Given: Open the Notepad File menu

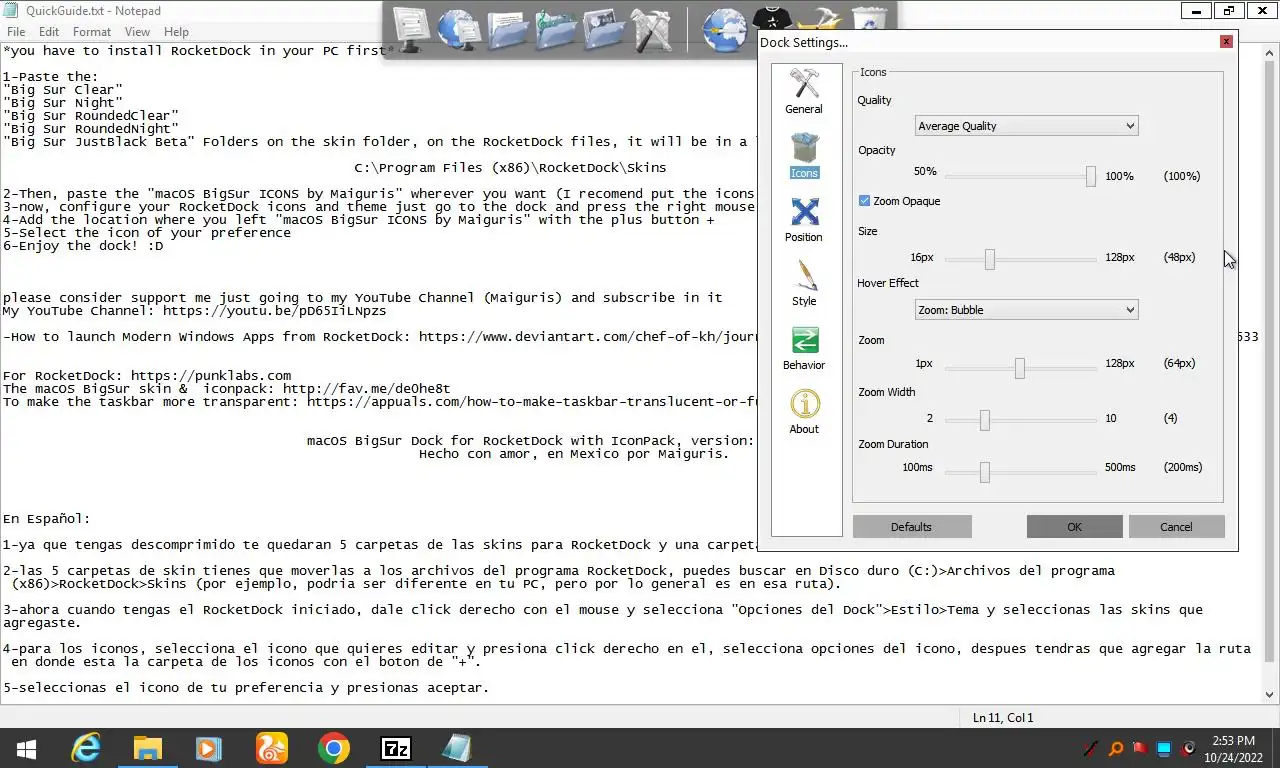Looking at the screenshot, I should point(16,32).
